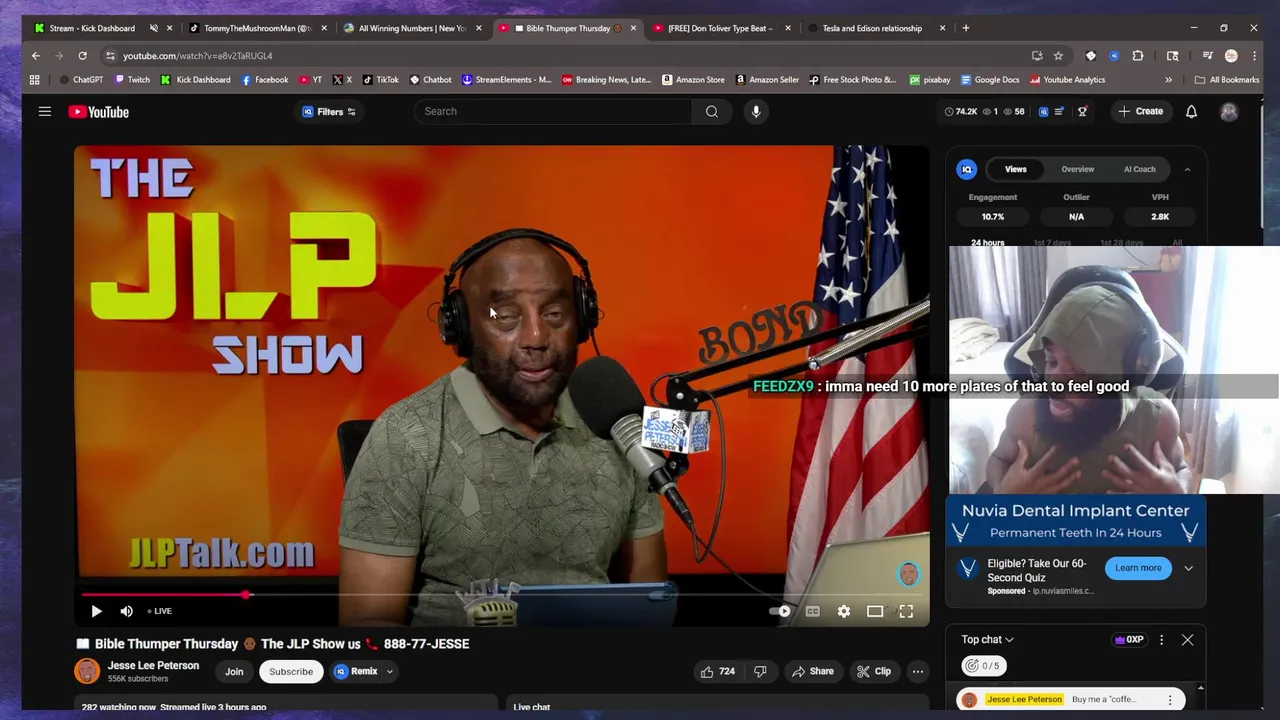This screenshot has width=1280, height=720.
Task: Start voice search with the microphone icon
Action: coord(756,111)
